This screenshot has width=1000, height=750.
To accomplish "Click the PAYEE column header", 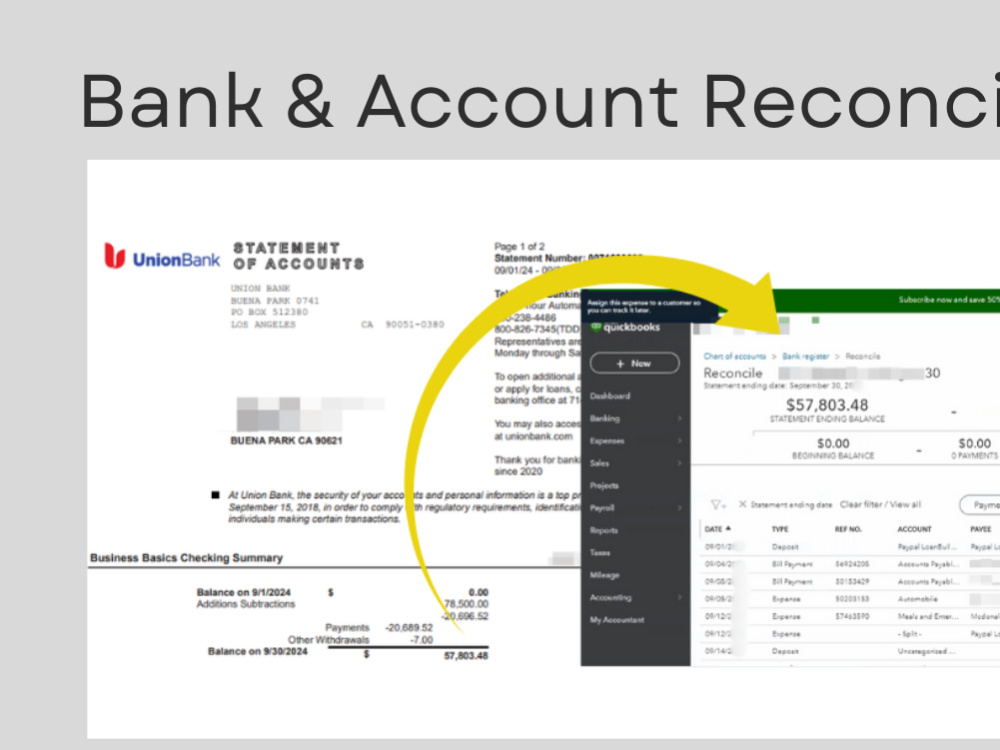I will pos(981,529).
